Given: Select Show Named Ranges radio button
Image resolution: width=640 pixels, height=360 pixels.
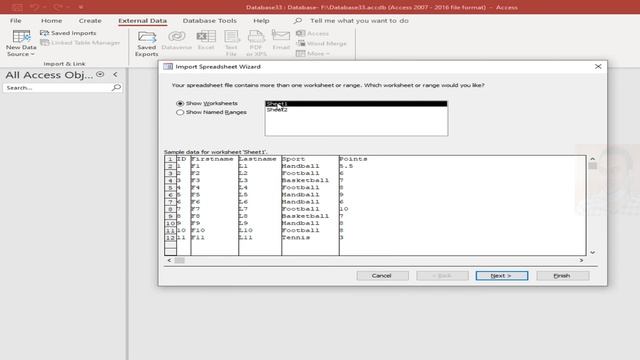Looking at the screenshot, I should coord(180,112).
